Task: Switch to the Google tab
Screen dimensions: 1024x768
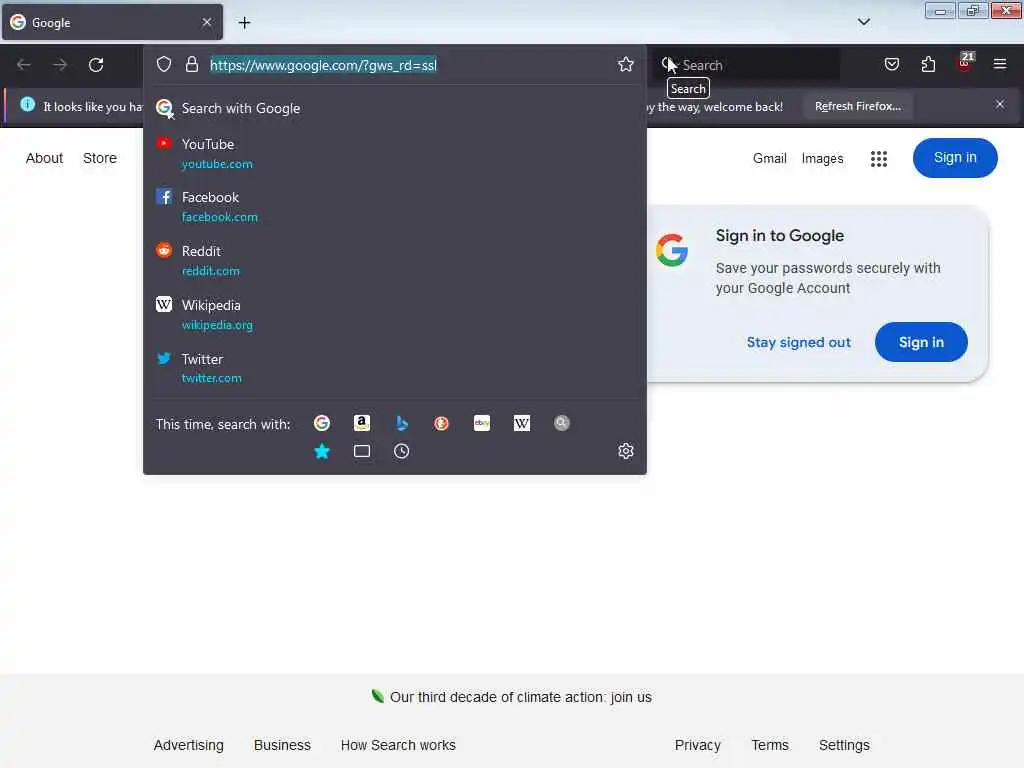Action: tap(112, 22)
